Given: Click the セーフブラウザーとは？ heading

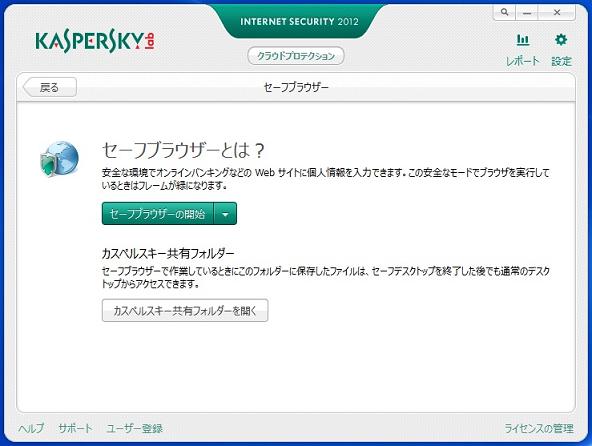Looking at the screenshot, I should 183,150.
